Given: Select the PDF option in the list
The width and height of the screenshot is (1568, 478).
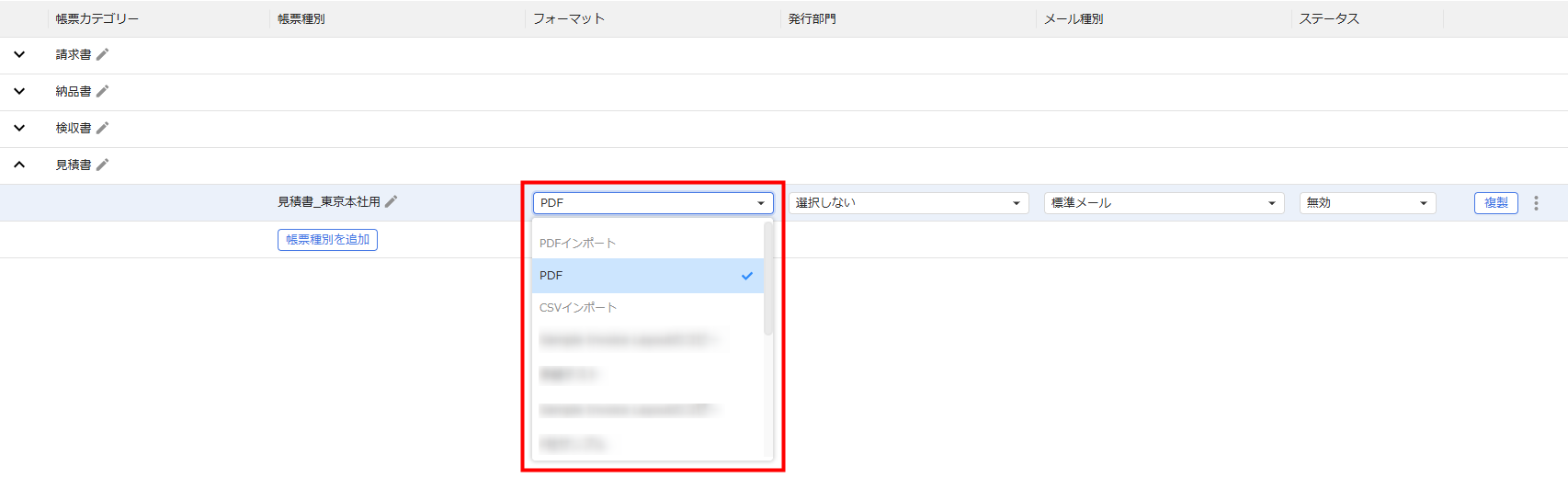Looking at the screenshot, I should (643, 276).
